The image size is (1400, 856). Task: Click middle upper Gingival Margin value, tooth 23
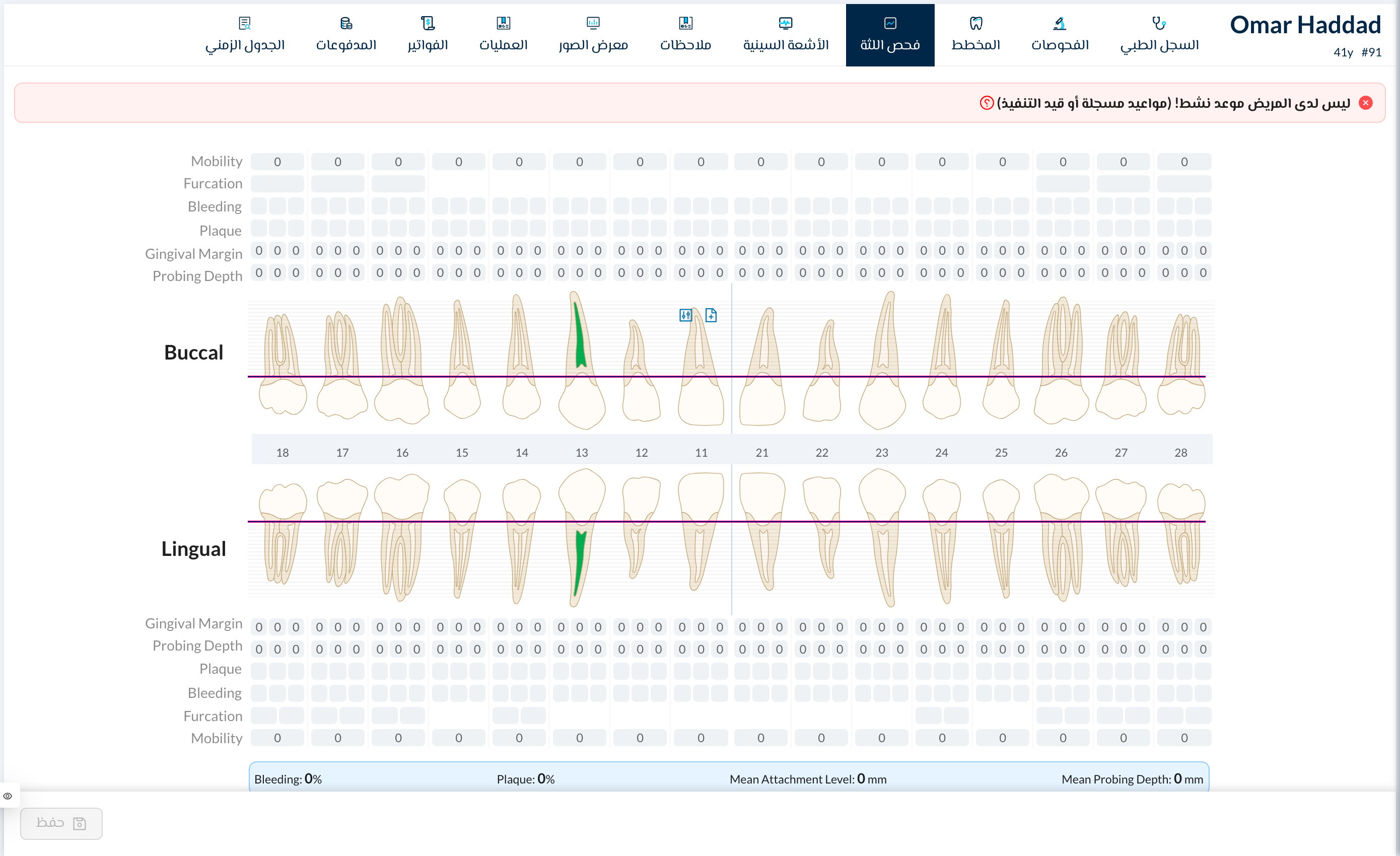[881, 250]
